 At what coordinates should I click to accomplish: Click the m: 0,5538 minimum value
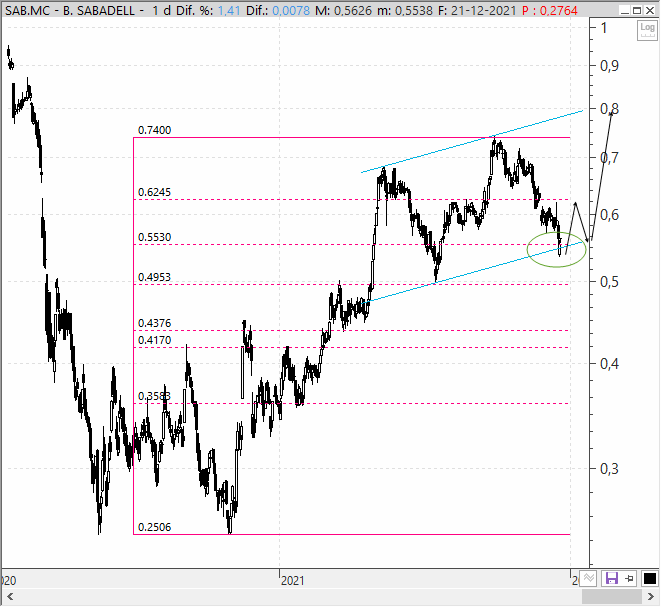pyautogui.click(x=406, y=10)
